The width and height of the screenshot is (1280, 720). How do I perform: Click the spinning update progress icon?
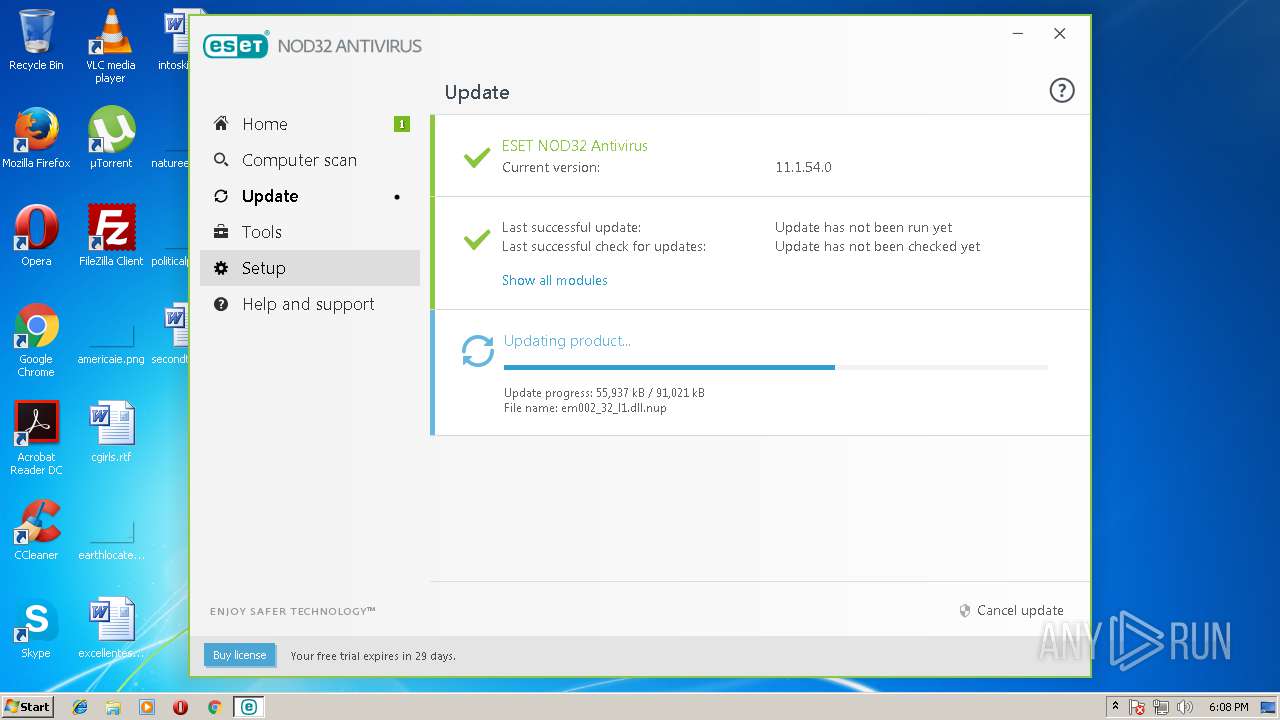[477, 351]
